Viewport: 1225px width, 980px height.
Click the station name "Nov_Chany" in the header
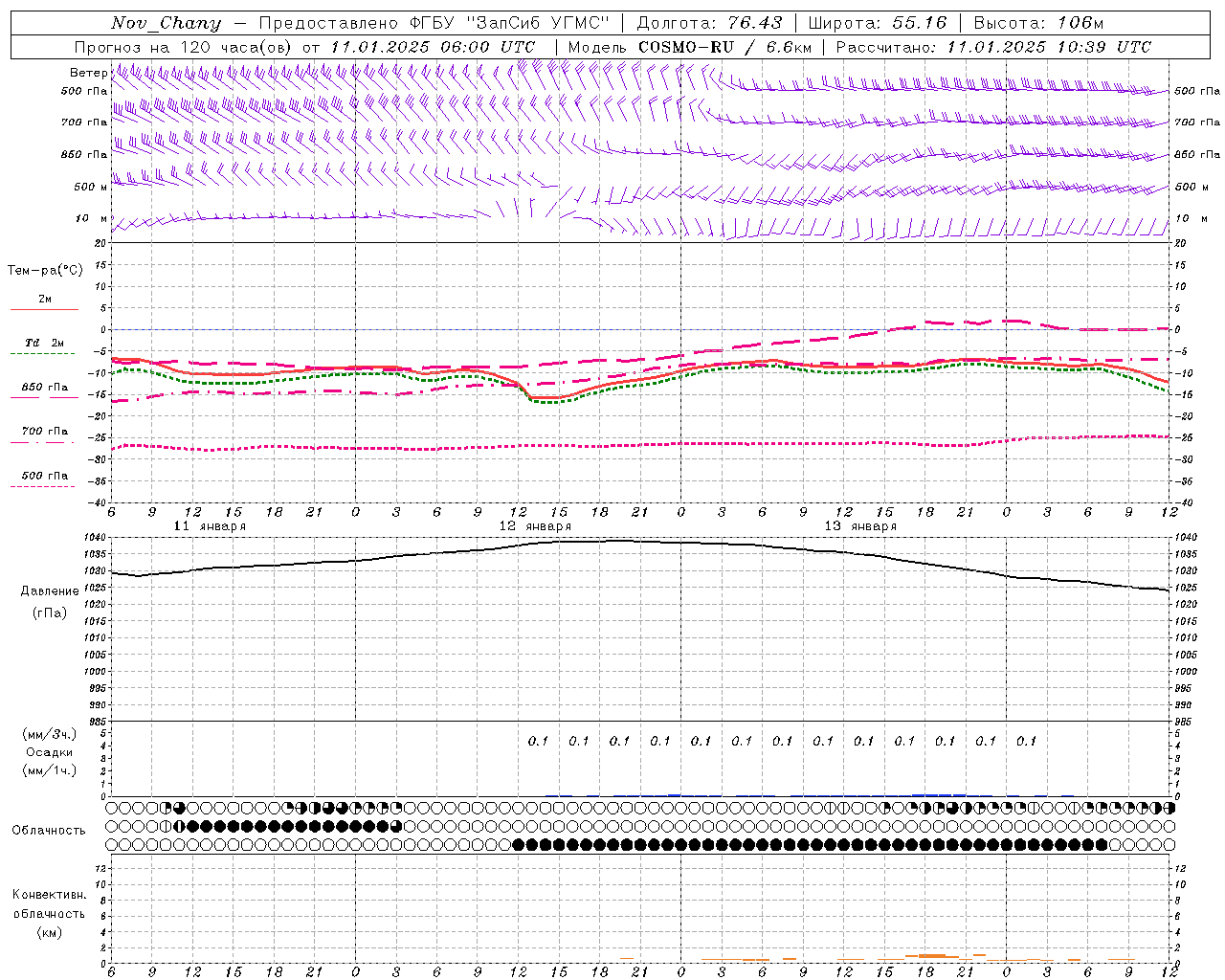click(x=166, y=23)
